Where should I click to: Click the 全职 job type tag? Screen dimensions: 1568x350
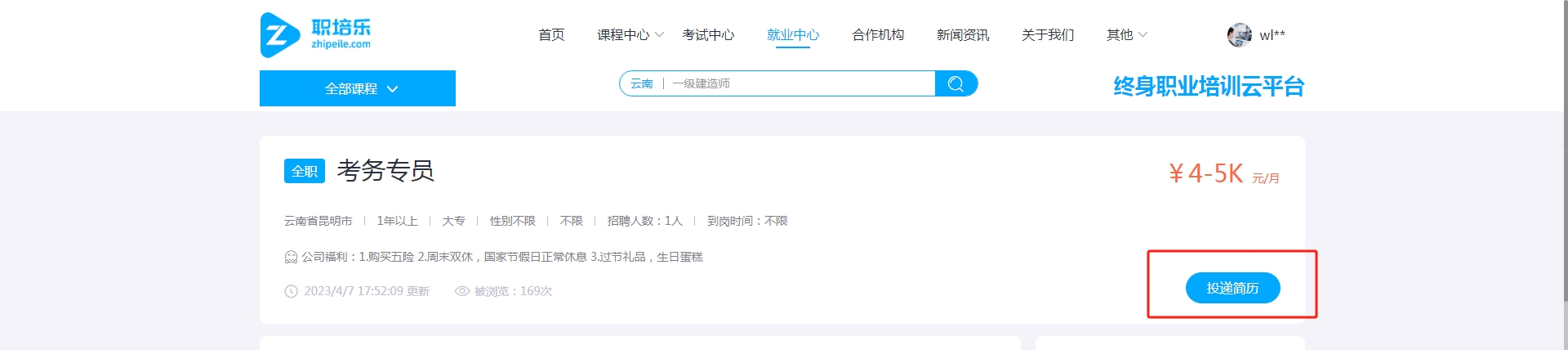pos(305,171)
